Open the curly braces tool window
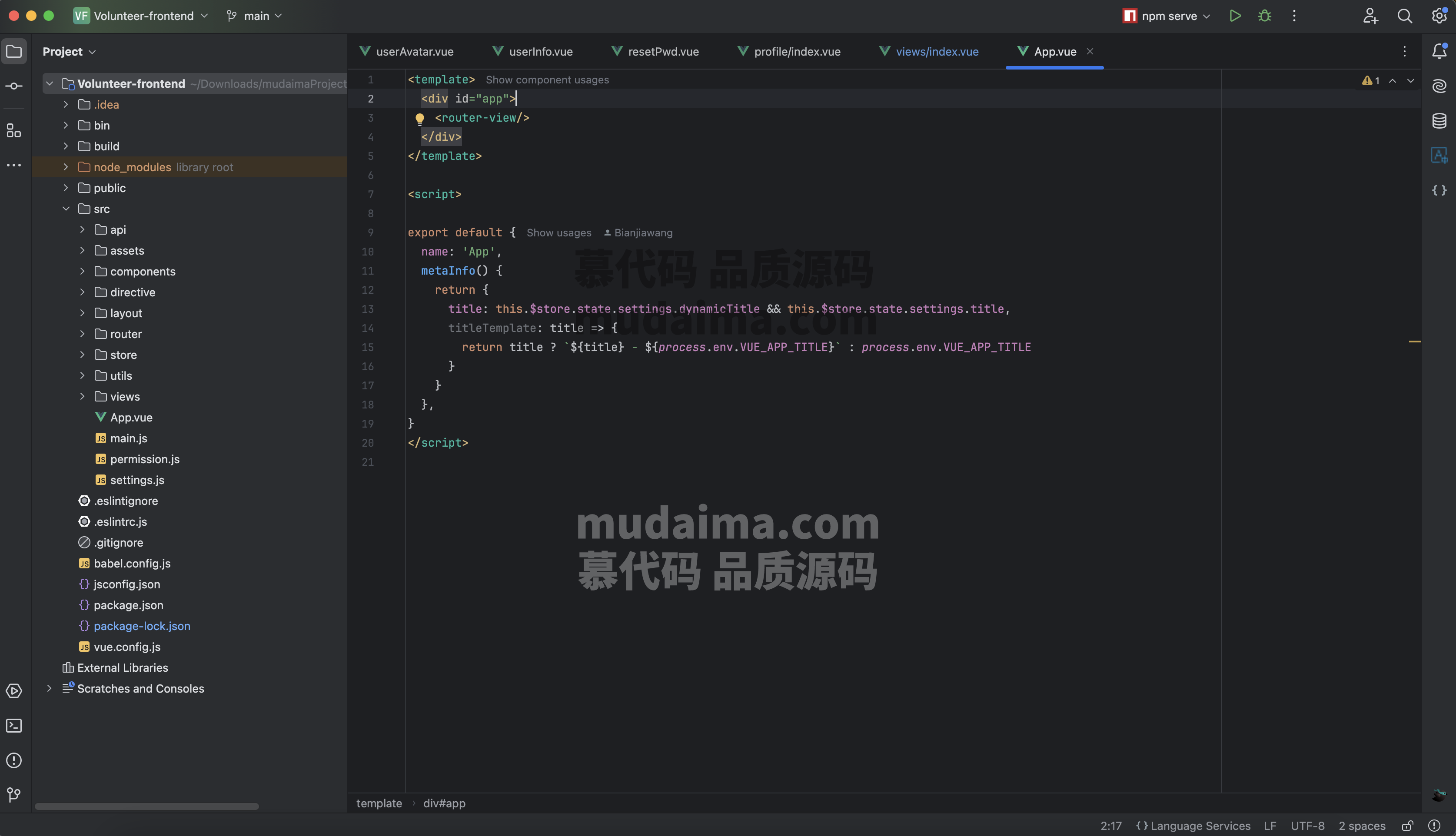Image resolution: width=1456 pixels, height=836 pixels. point(1439,190)
